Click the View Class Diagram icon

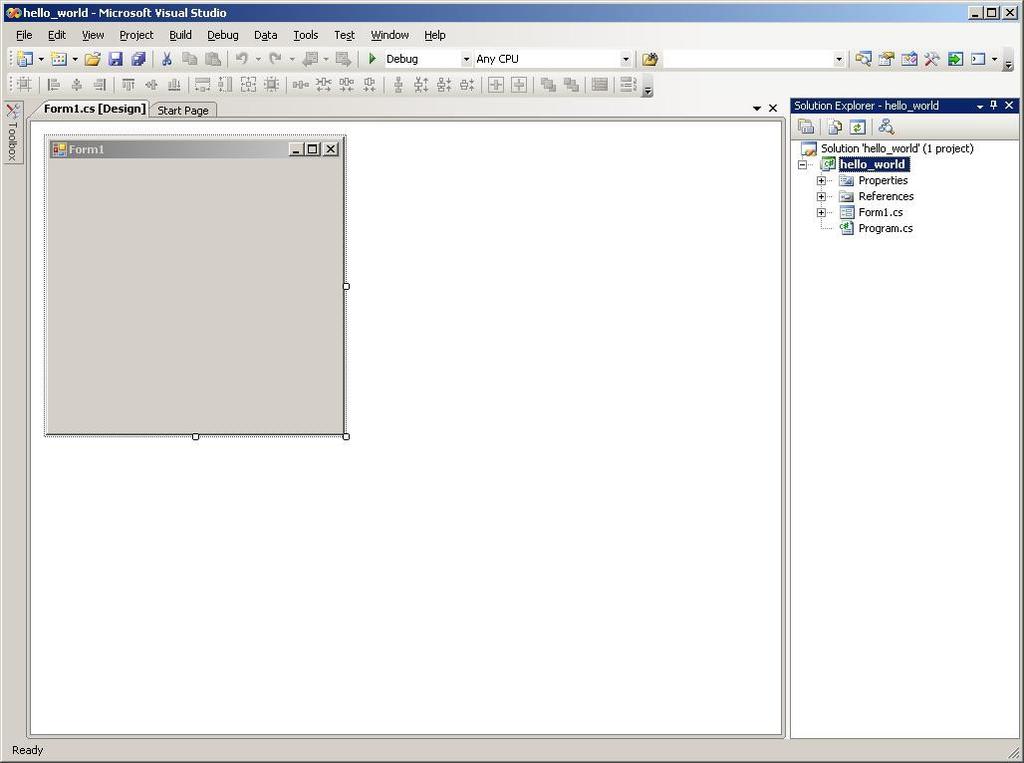point(886,127)
